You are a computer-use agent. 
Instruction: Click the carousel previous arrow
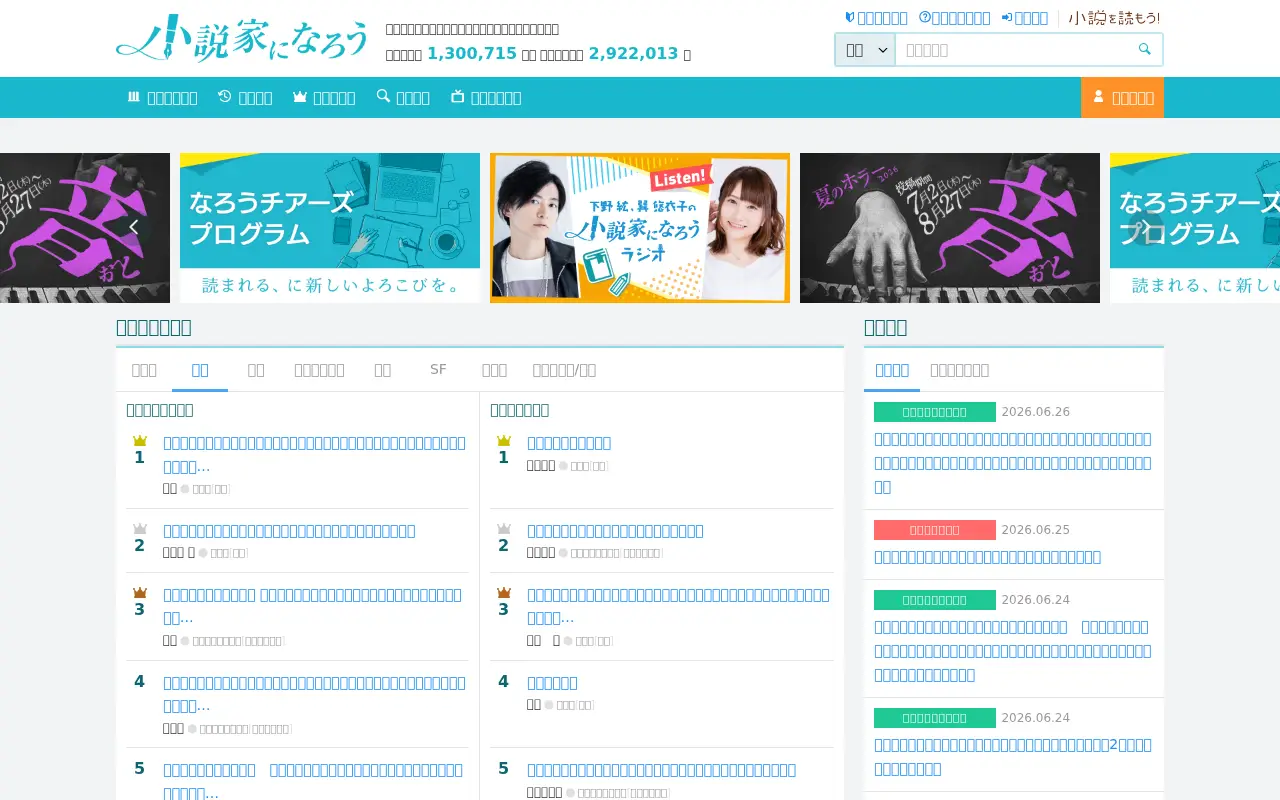[133, 228]
